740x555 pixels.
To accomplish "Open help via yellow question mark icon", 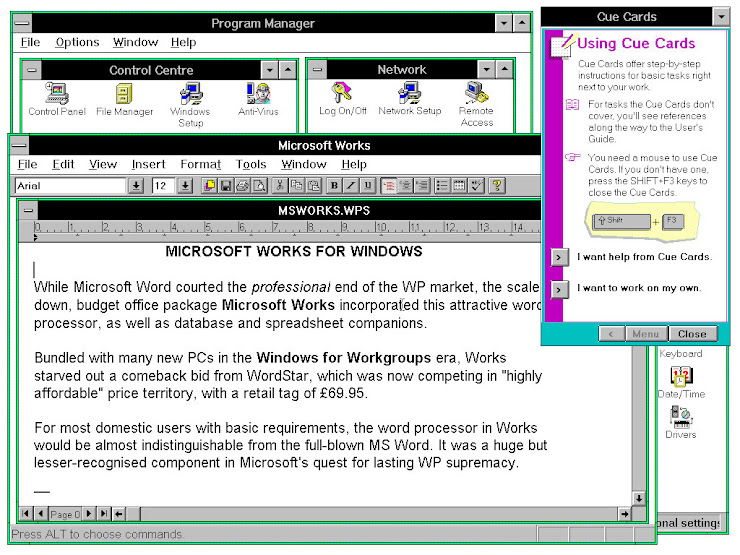I will [x=496, y=185].
